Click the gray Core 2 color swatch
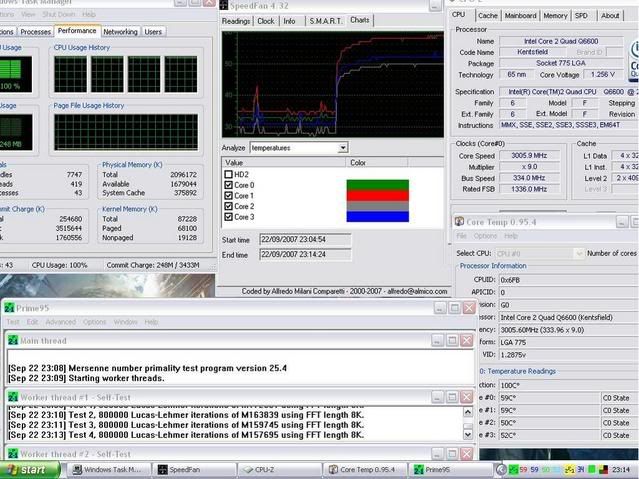This screenshot has height=479, width=639. [x=377, y=206]
